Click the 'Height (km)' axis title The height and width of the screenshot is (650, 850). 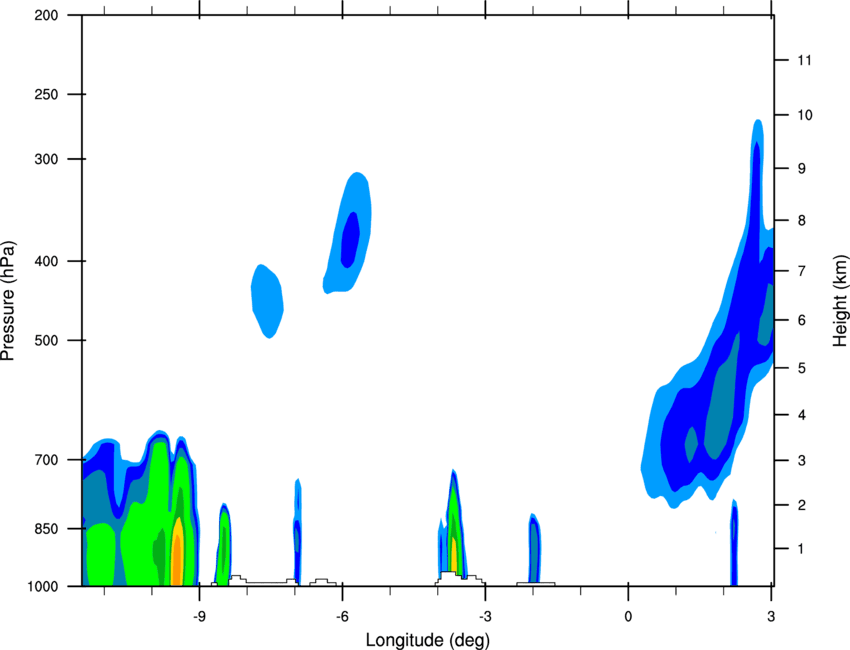click(x=840, y=301)
